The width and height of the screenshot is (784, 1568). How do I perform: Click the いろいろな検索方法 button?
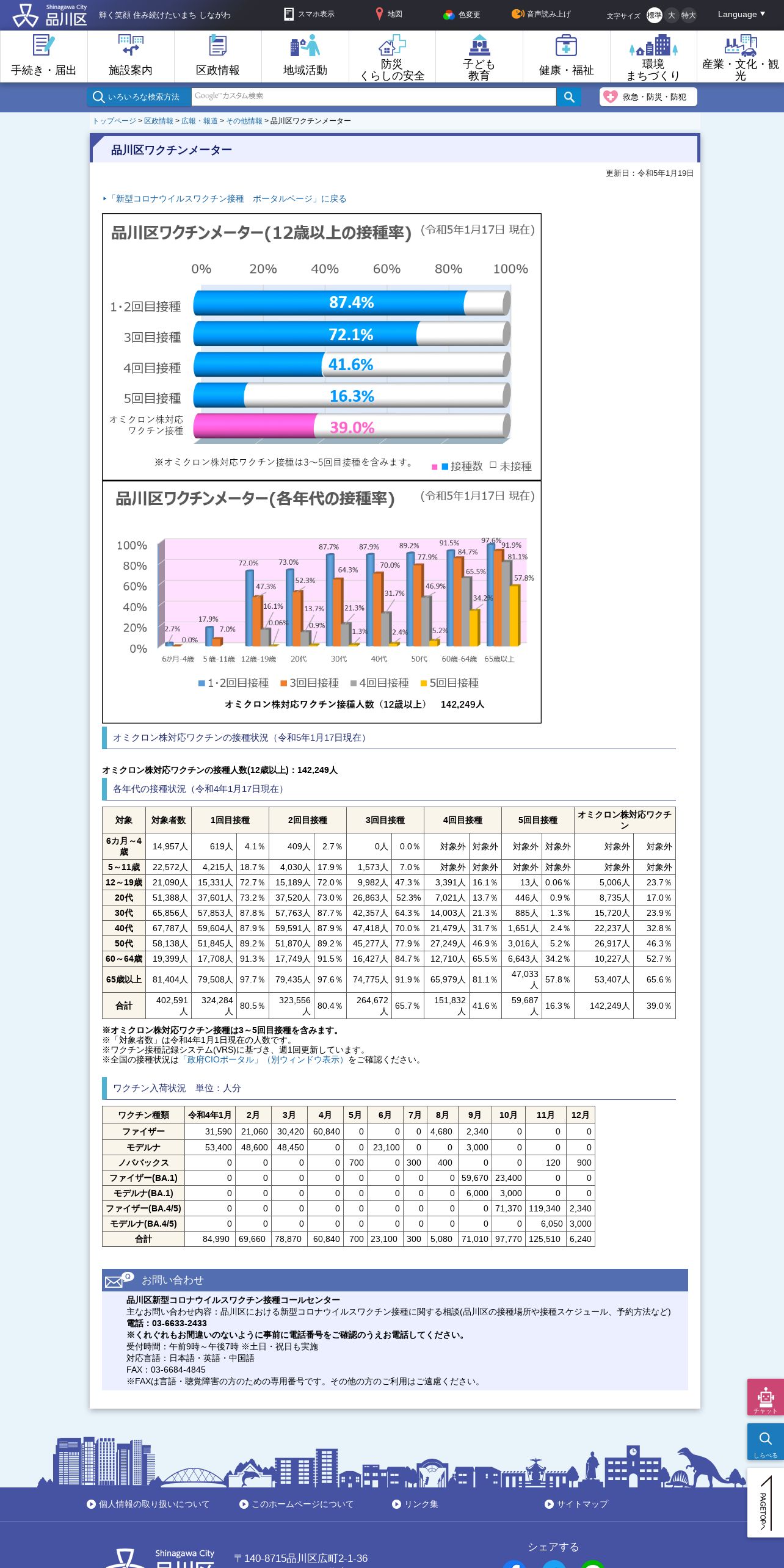(x=139, y=96)
